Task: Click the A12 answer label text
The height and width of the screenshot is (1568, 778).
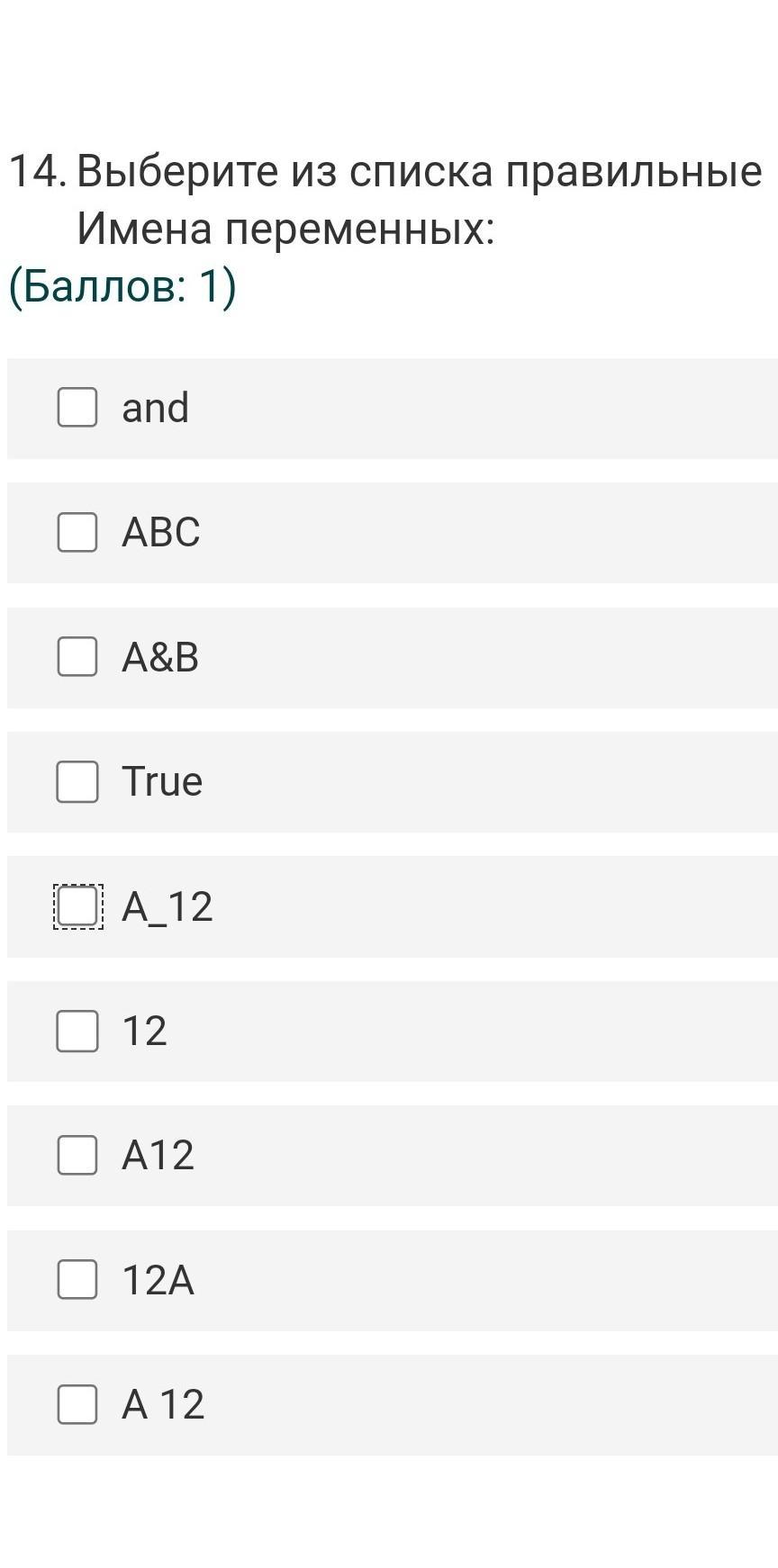Action: click(x=158, y=1155)
